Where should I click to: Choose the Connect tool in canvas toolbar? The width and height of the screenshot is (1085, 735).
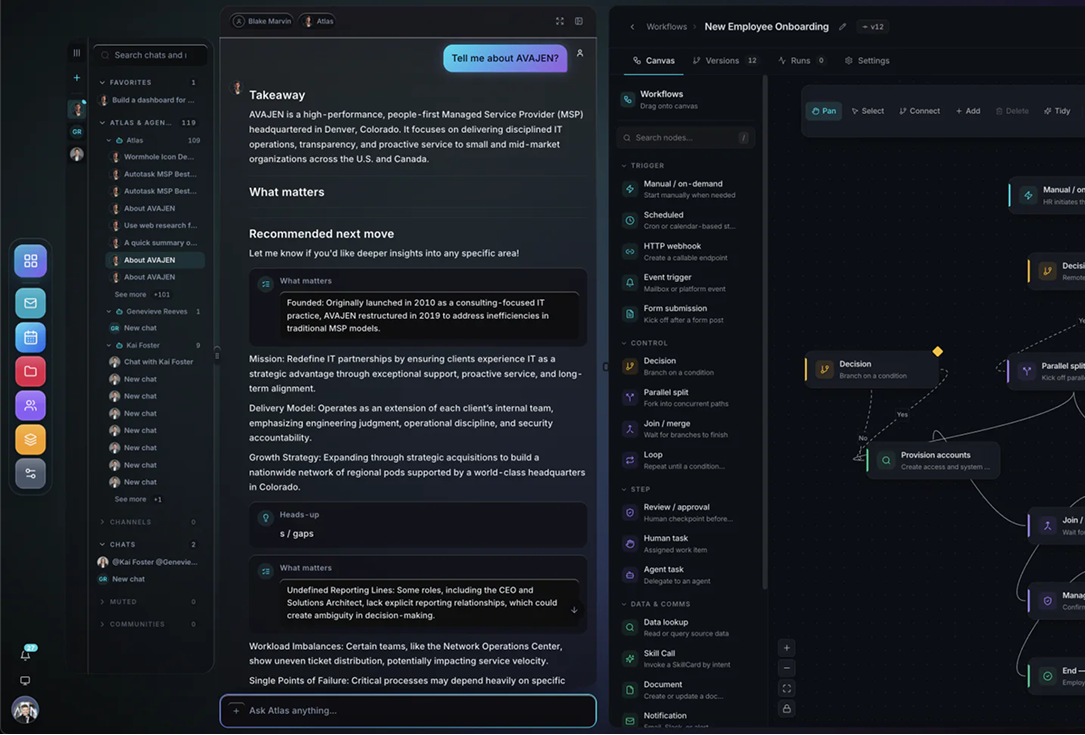click(x=919, y=111)
